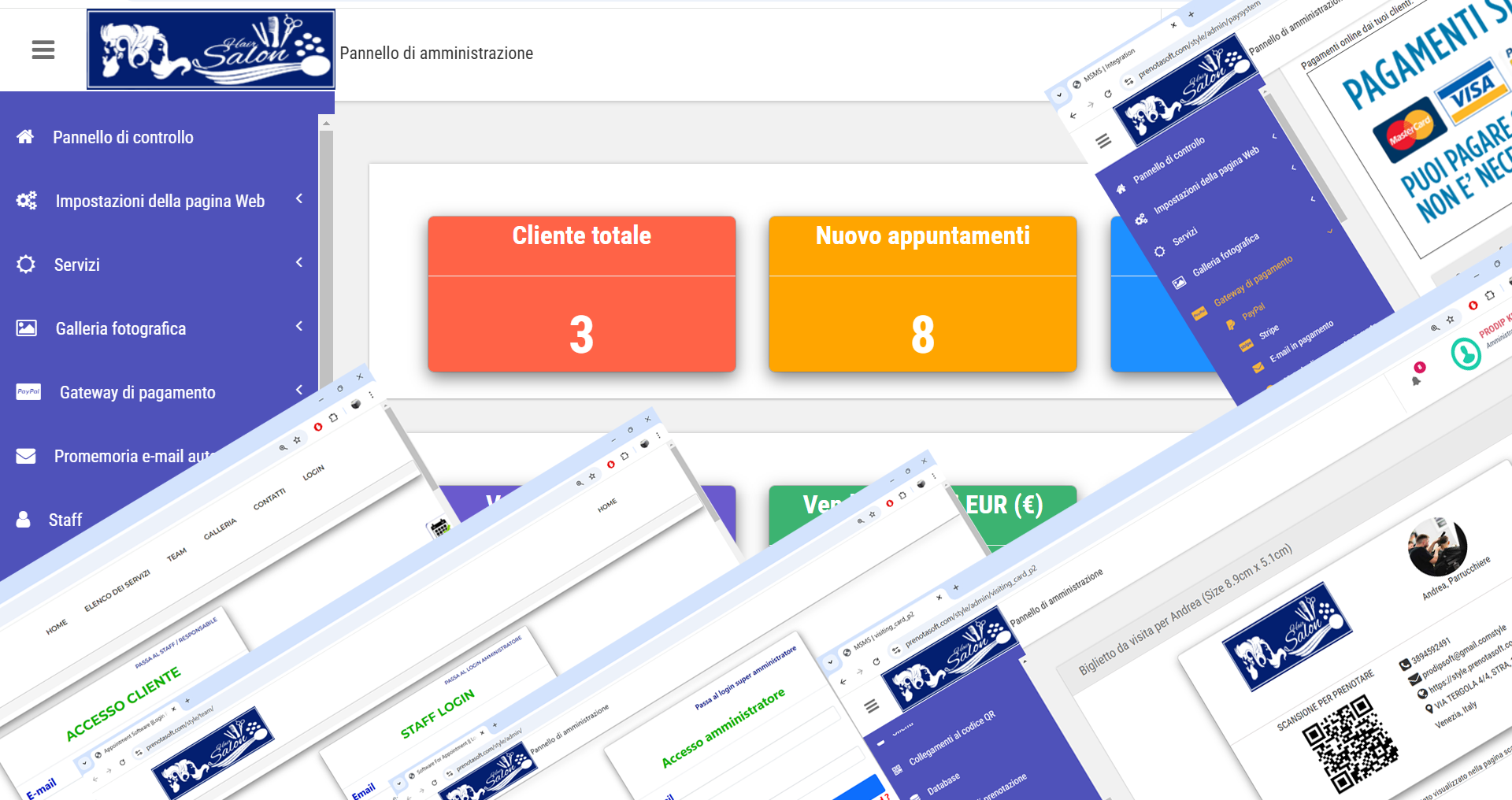Image resolution: width=1512 pixels, height=800 pixels.
Task: Click Andrea's round profile photo on visiting card
Action: tap(1437, 546)
